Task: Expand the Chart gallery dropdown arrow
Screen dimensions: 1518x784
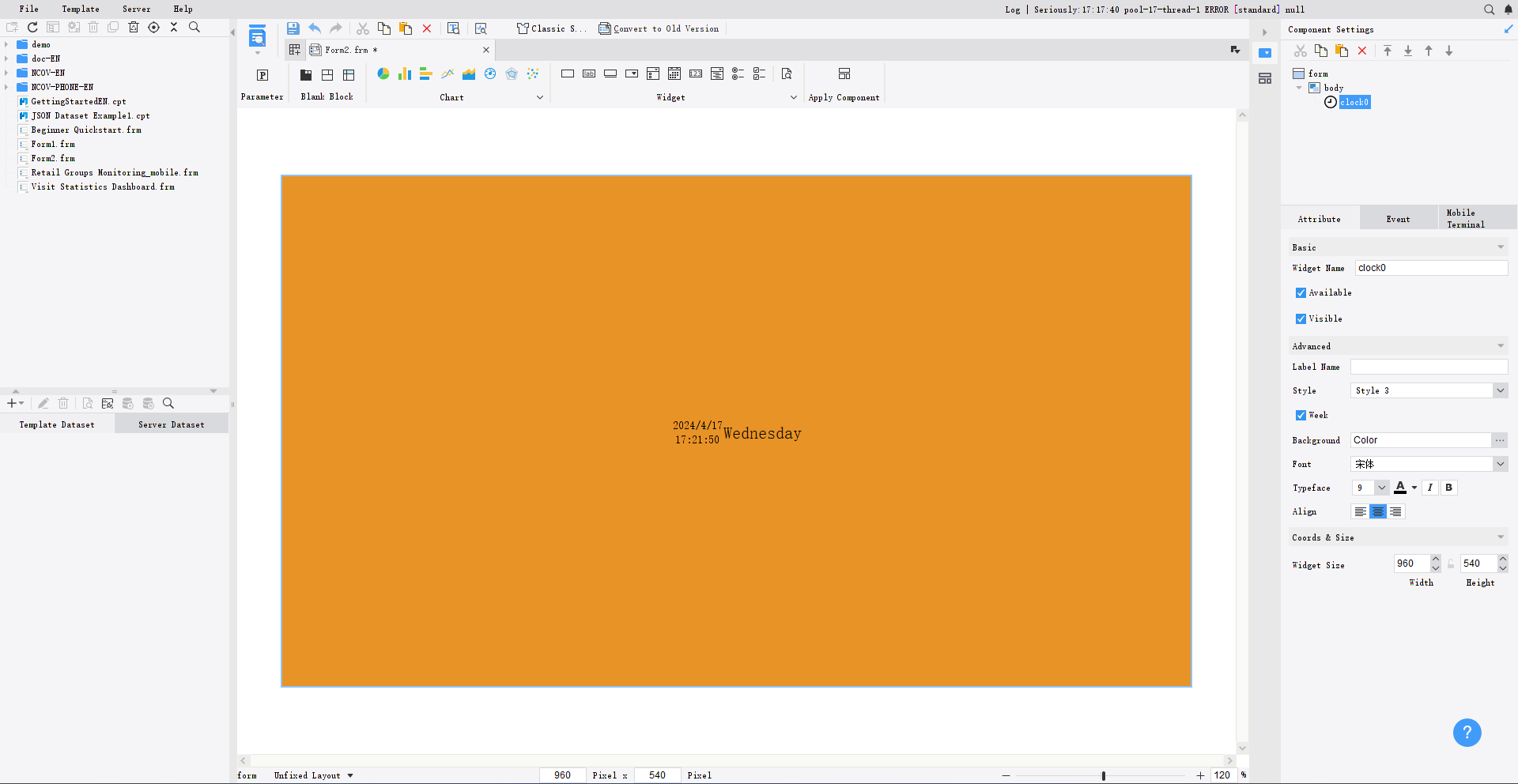Action: click(x=540, y=97)
